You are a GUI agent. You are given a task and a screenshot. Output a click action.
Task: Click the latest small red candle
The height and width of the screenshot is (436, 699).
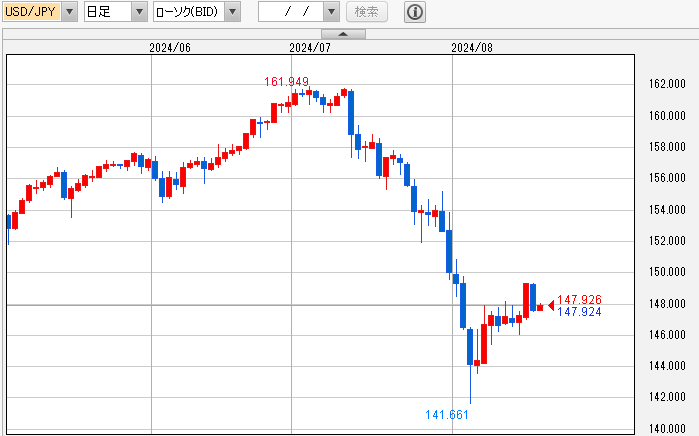pos(540,307)
